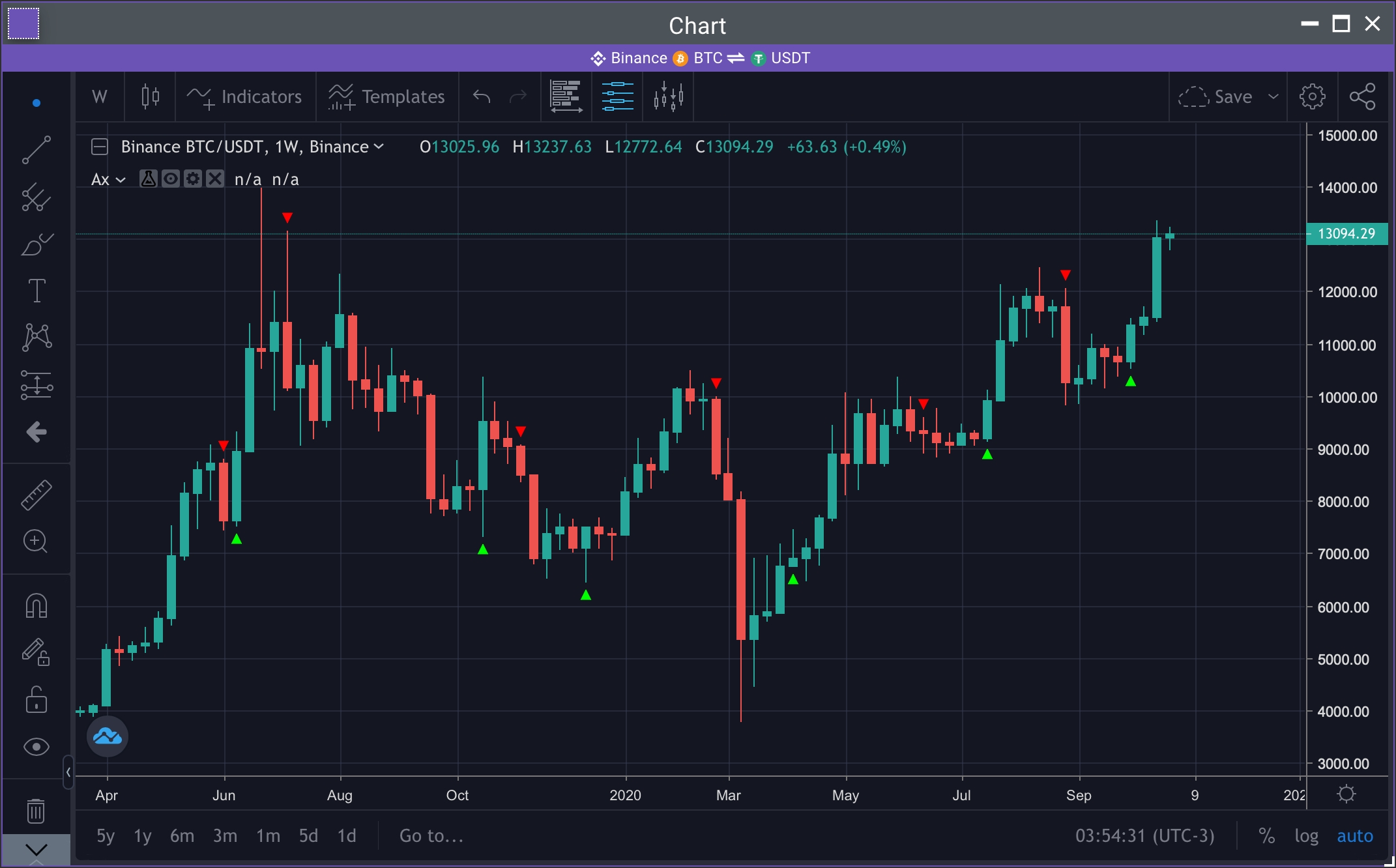Toggle the log scale option
1396x868 pixels.
(1306, 836)
